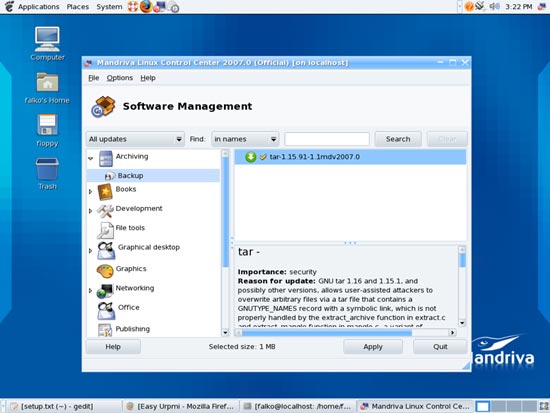Click the Software Management box icon
The image size is (550, 413).
(x=103, y=106)
